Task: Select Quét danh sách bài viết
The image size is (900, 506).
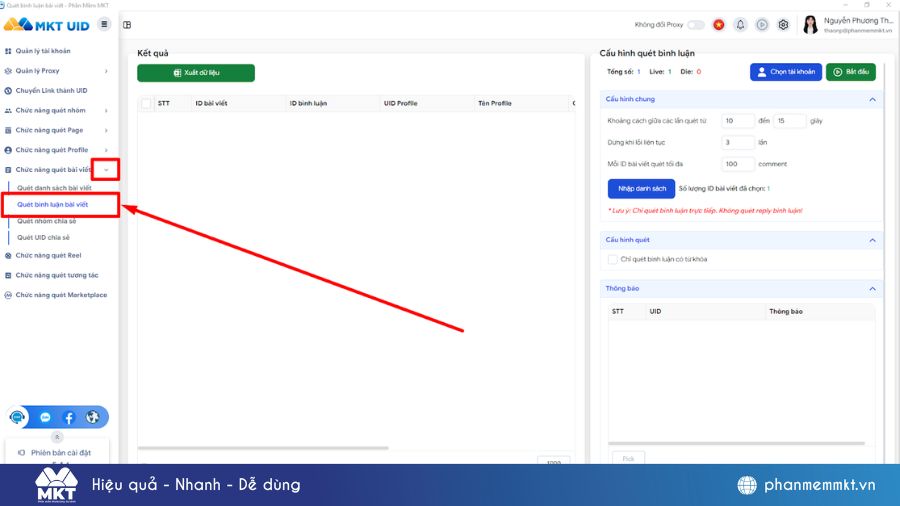Action: [x=54, y=188]
